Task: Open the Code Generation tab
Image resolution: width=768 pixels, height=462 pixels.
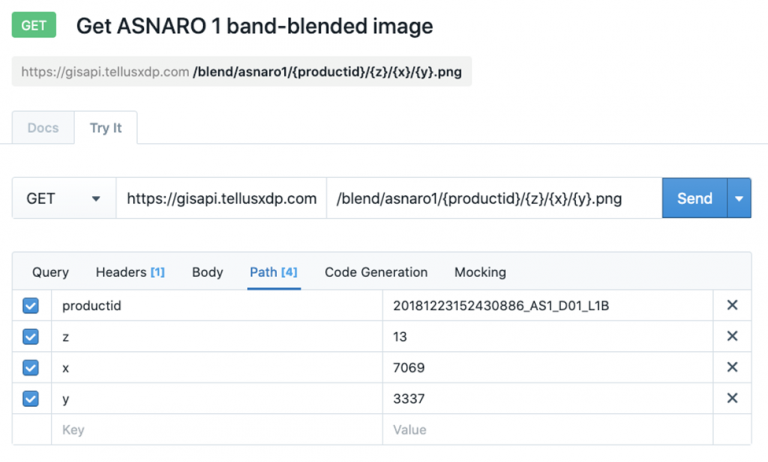Action: (376, 272)
